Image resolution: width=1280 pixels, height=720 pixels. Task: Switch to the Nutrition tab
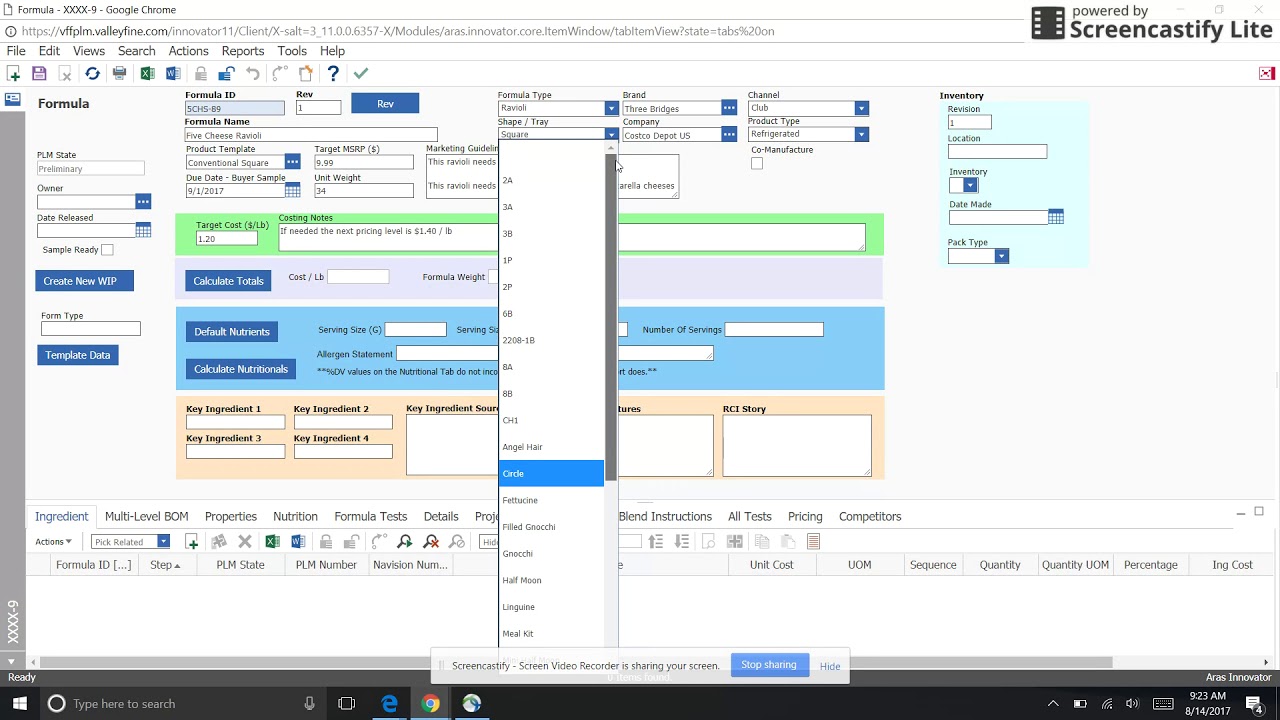coord(295,517)
